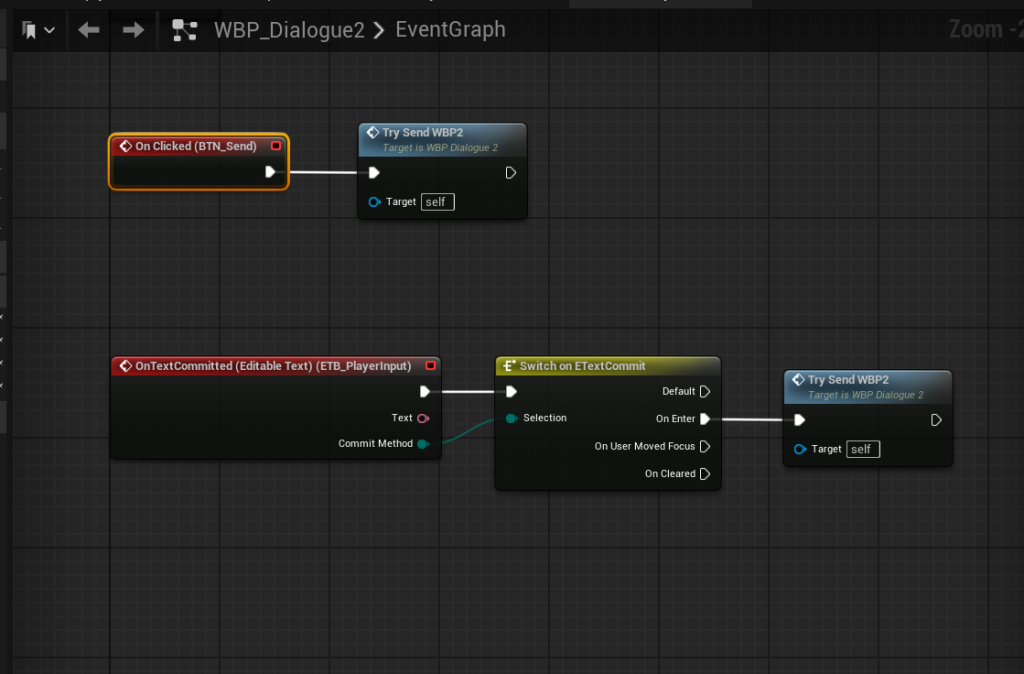Click the back navigation arrow
The height and width of the screenshot is (674, 1024).
tap(89, 30)
